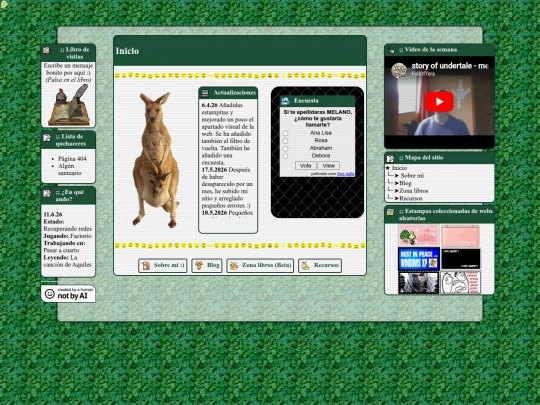Viewport: 540px width, 405px height.
Task: Click the 18.5.2026 update entry date
Action: click(214, 213)
